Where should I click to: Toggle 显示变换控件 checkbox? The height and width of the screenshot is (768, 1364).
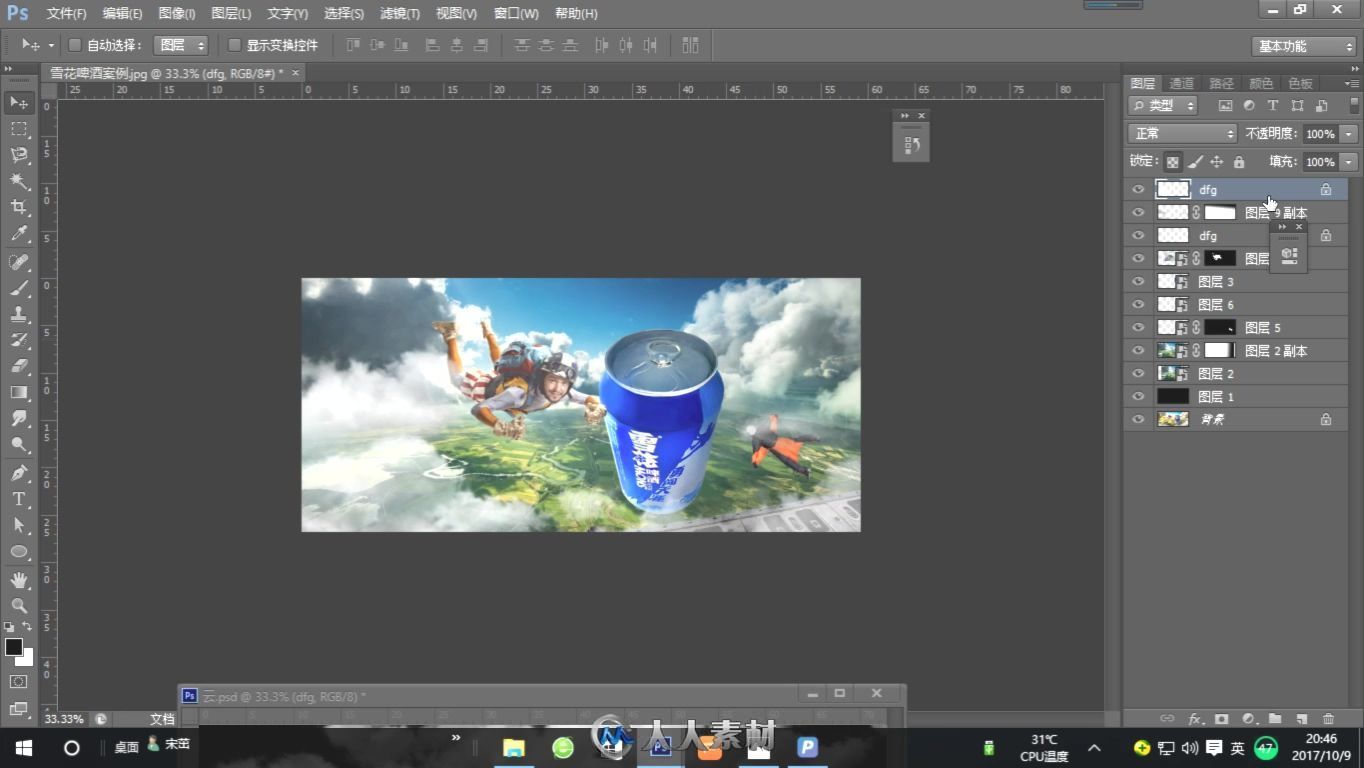[234, 45]
